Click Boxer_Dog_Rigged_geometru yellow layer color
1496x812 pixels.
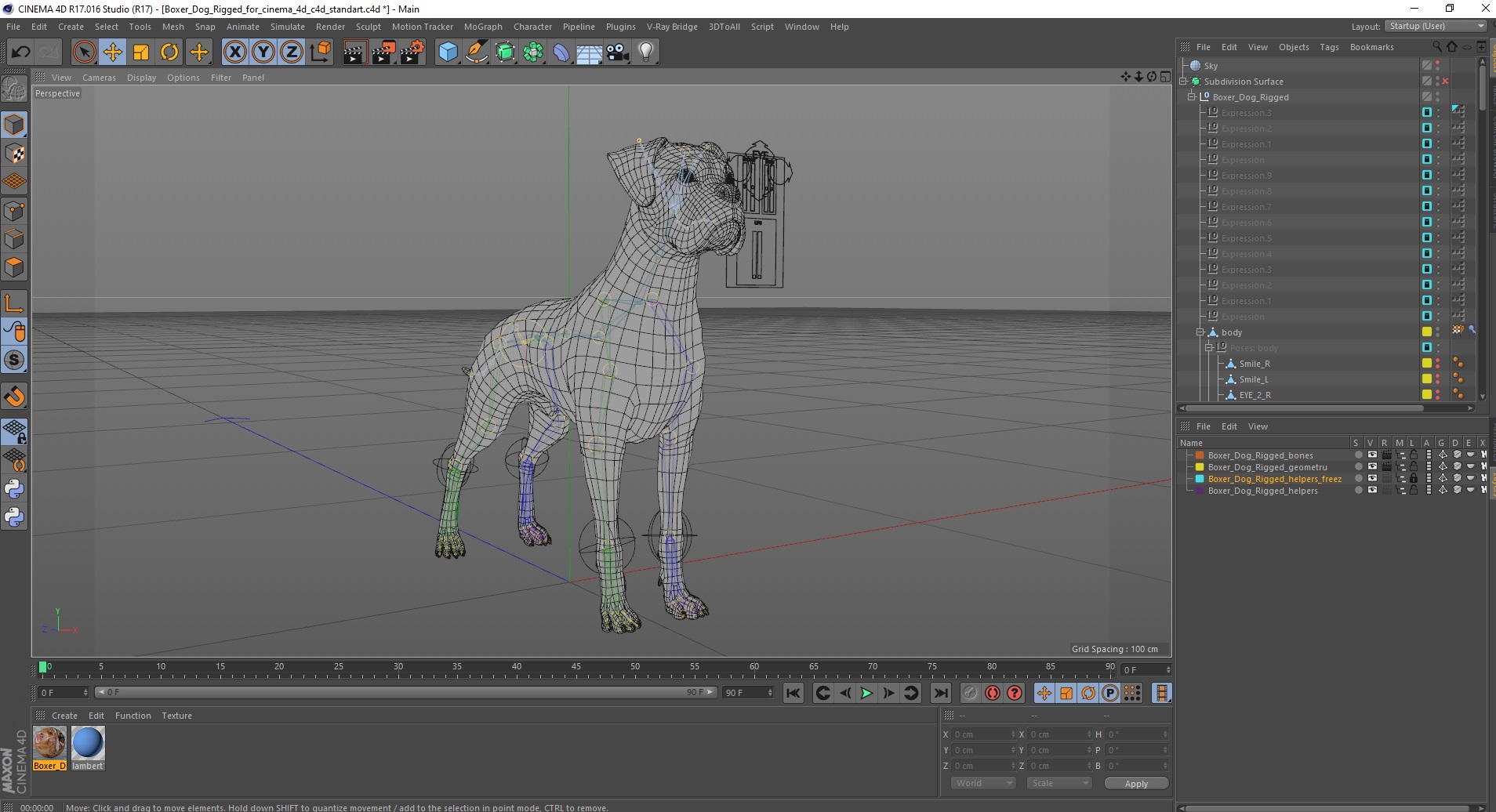[x=1200, y=467]
